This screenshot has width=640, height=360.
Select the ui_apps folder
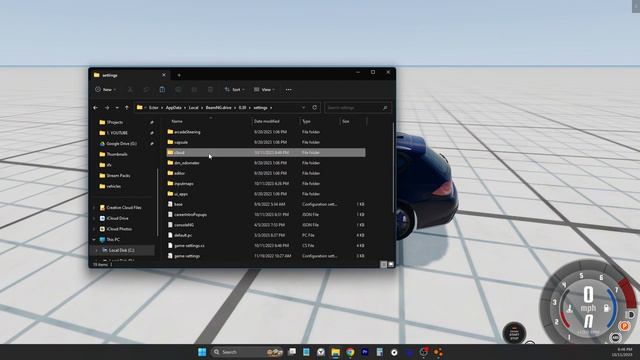(266, 194)
